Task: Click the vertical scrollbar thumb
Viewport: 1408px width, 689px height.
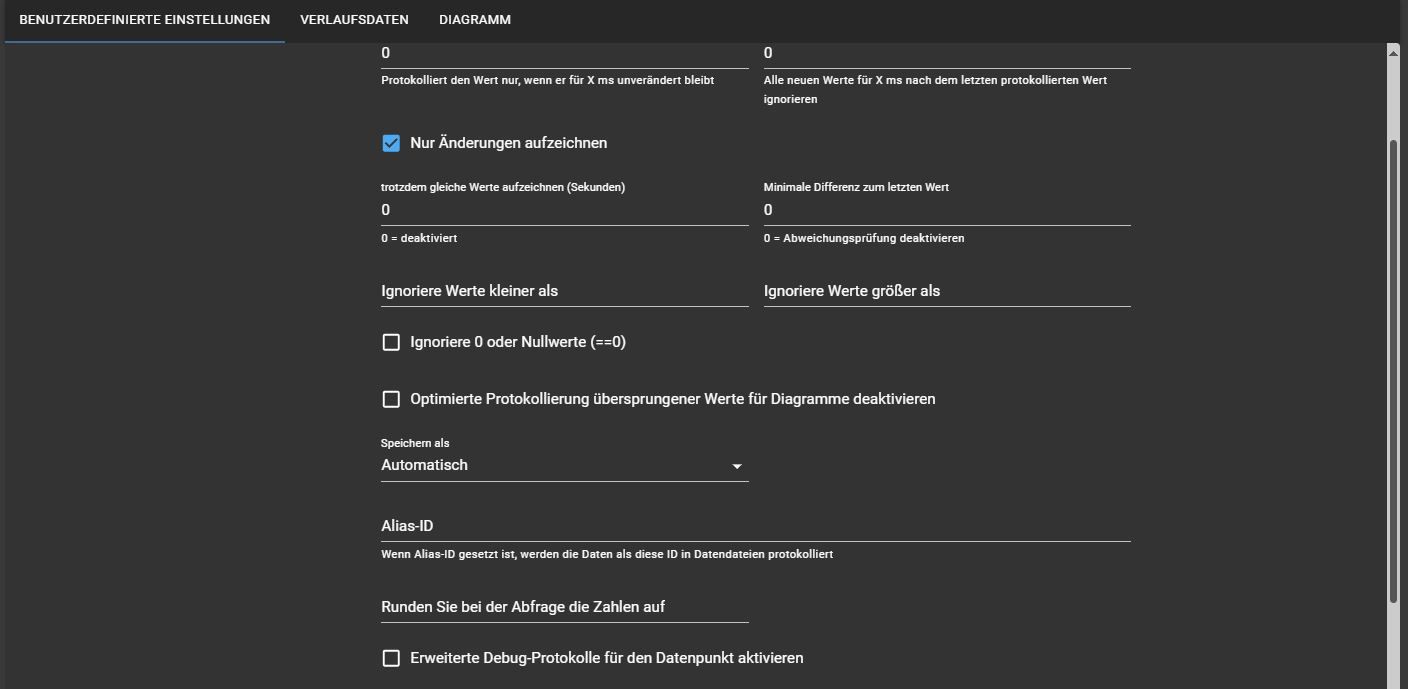Action: 1393,370
